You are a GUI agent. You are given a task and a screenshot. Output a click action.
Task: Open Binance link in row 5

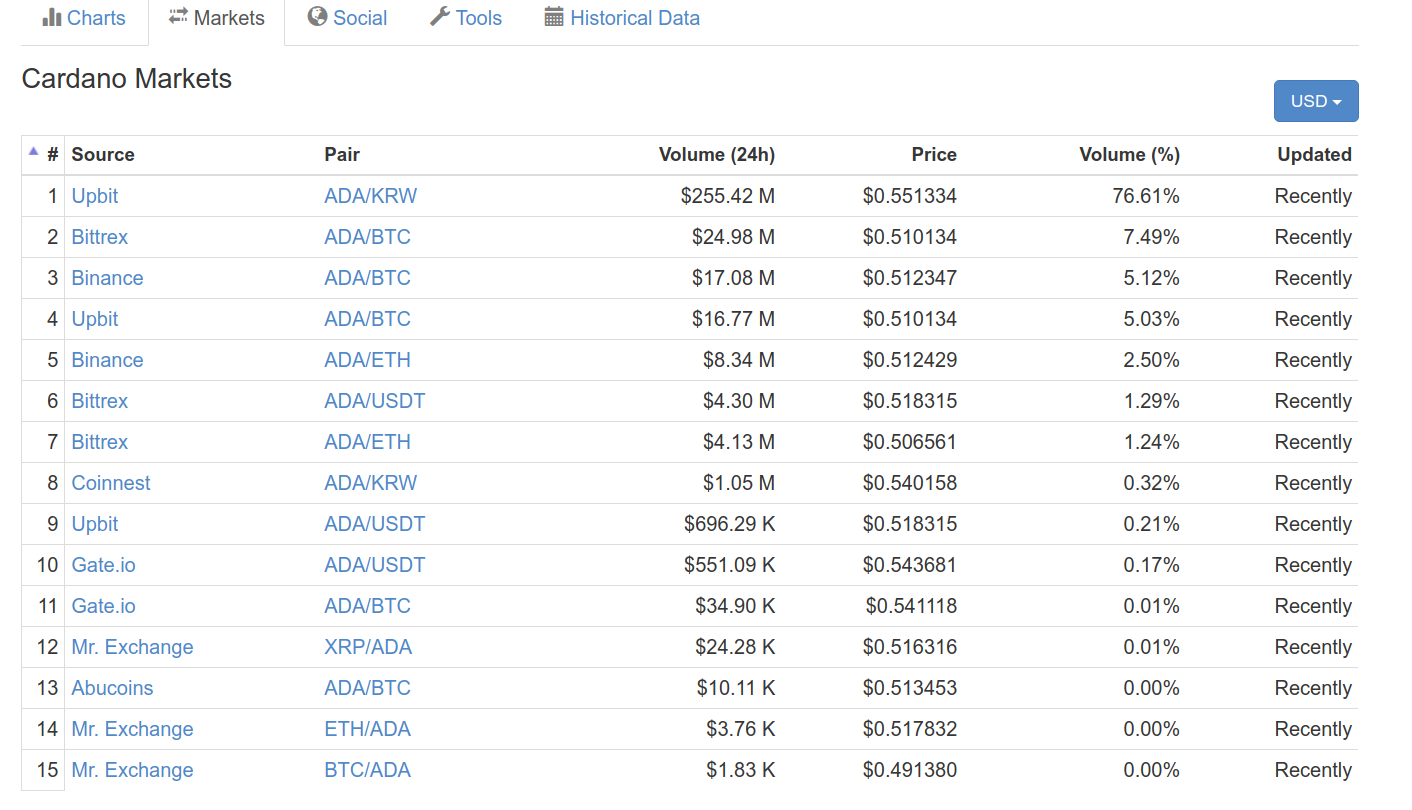107,360
